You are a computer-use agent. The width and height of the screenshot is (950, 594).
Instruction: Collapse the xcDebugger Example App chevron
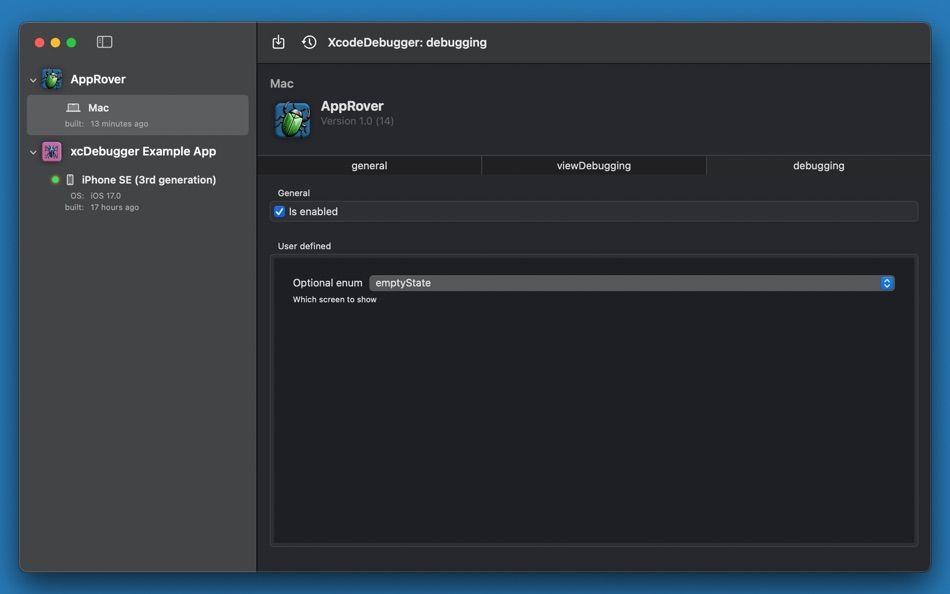pyautogui.click(x=33, y=152)
